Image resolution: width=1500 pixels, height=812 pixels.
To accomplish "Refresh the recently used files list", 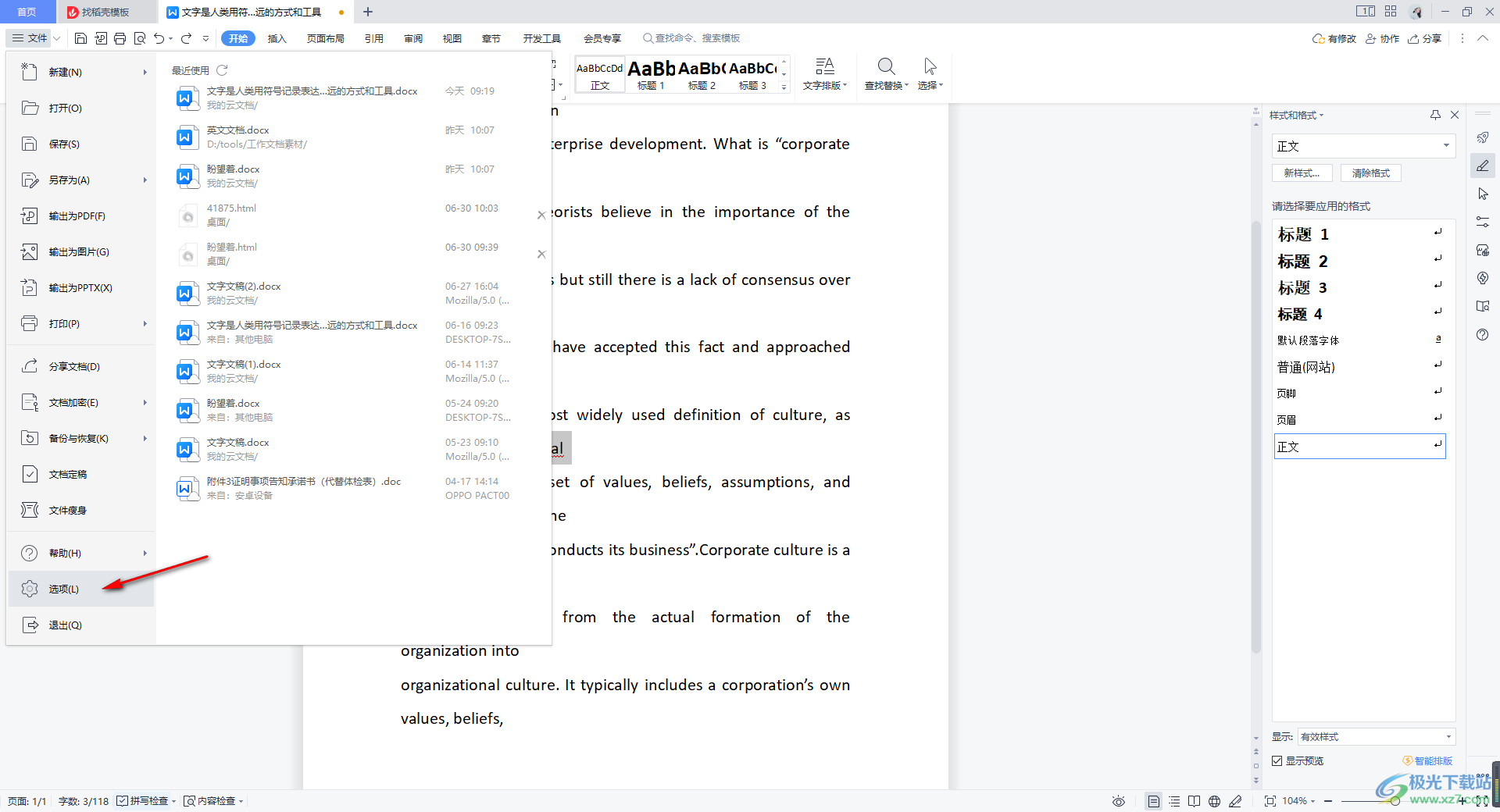I will tap(222, 70).
